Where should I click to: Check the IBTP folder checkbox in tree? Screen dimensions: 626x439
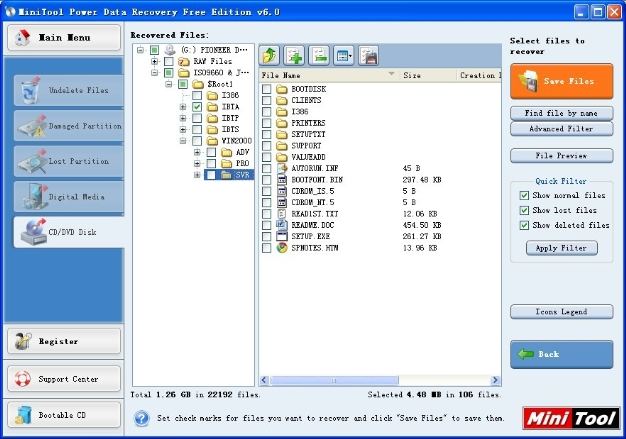point(197,118)
